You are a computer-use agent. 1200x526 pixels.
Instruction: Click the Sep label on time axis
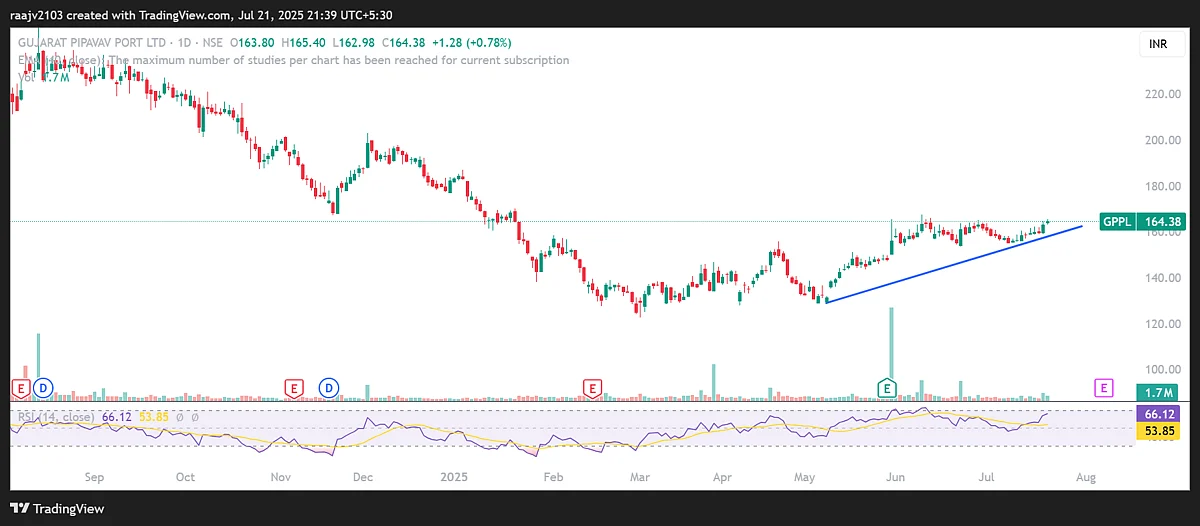click(x=94, y=478)
